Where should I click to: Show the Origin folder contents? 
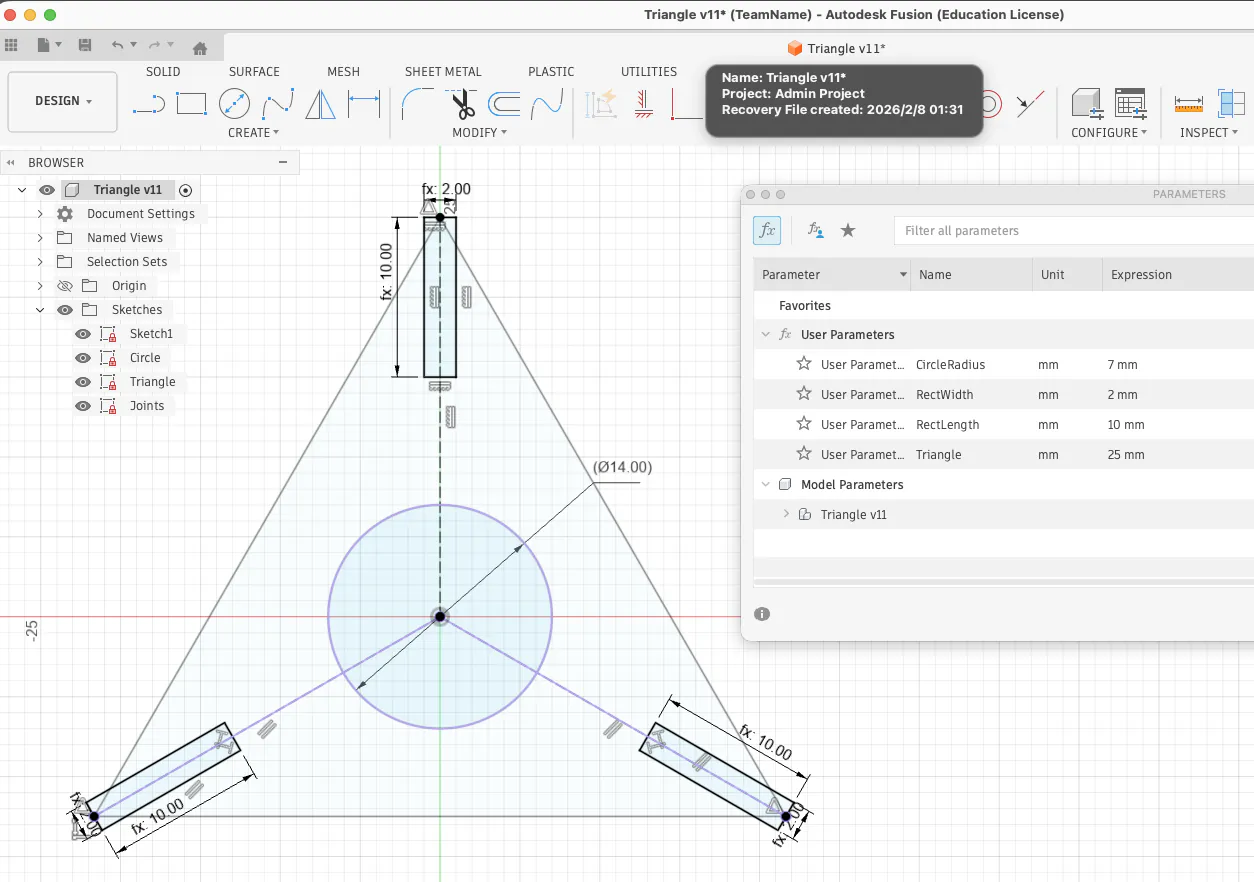tap(40, 286)
